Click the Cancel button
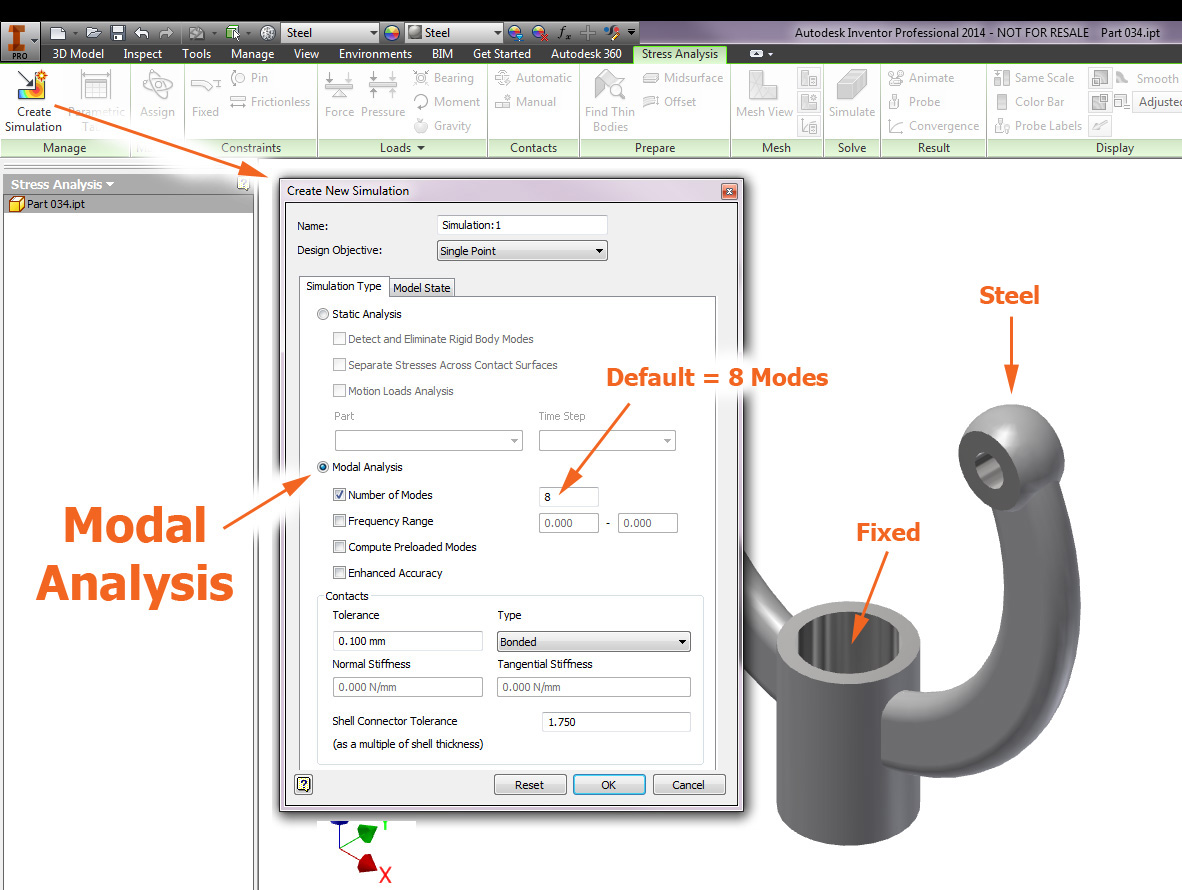The width and height of the screenshot is (1182, 890). [688, 784]
